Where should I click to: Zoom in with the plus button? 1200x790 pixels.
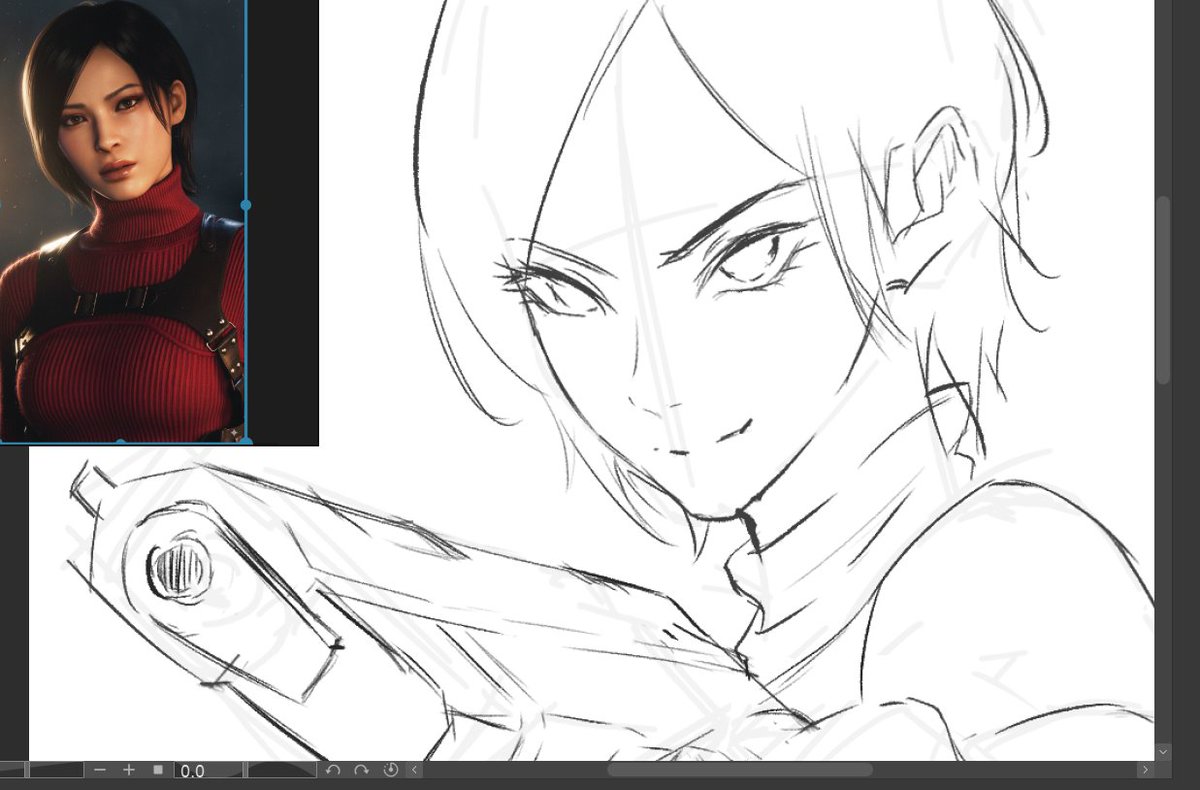point(129,770)
